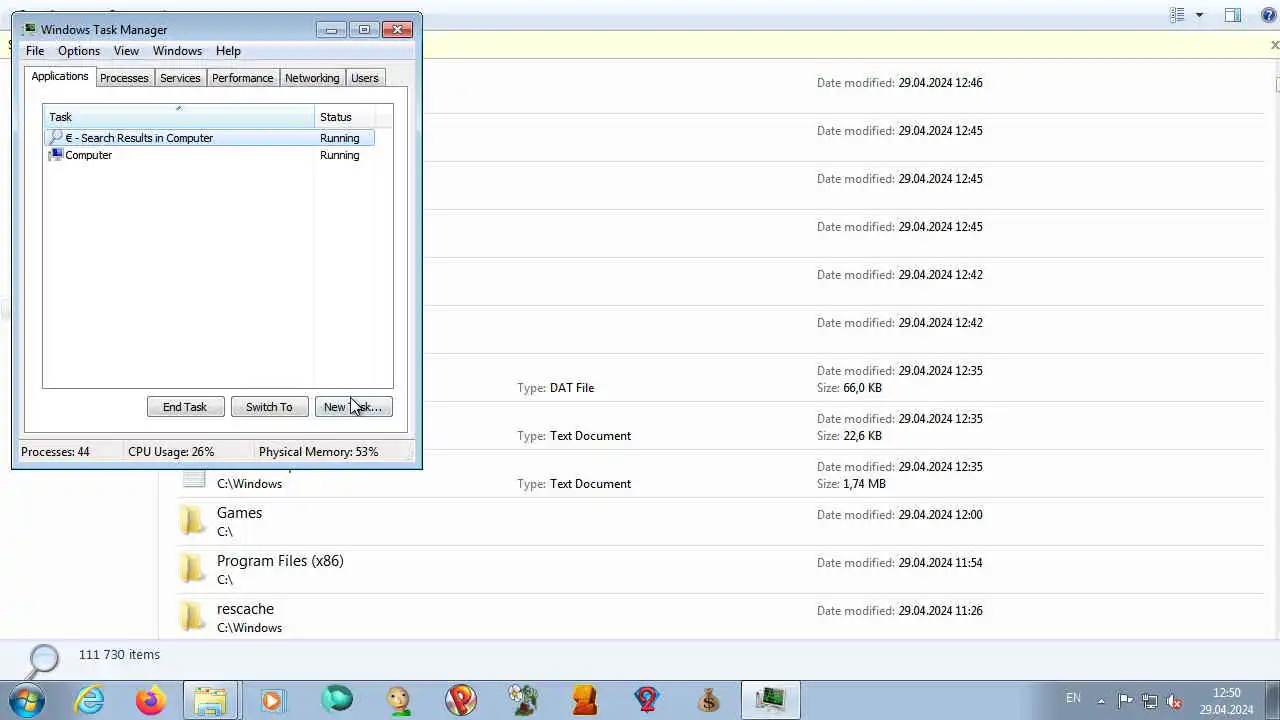Image resolution: width=1280 pixels, height=720 pixels.
Task: Open the Help menu in Task Manager
Action: pyautogui.click(x=228, y=51)
